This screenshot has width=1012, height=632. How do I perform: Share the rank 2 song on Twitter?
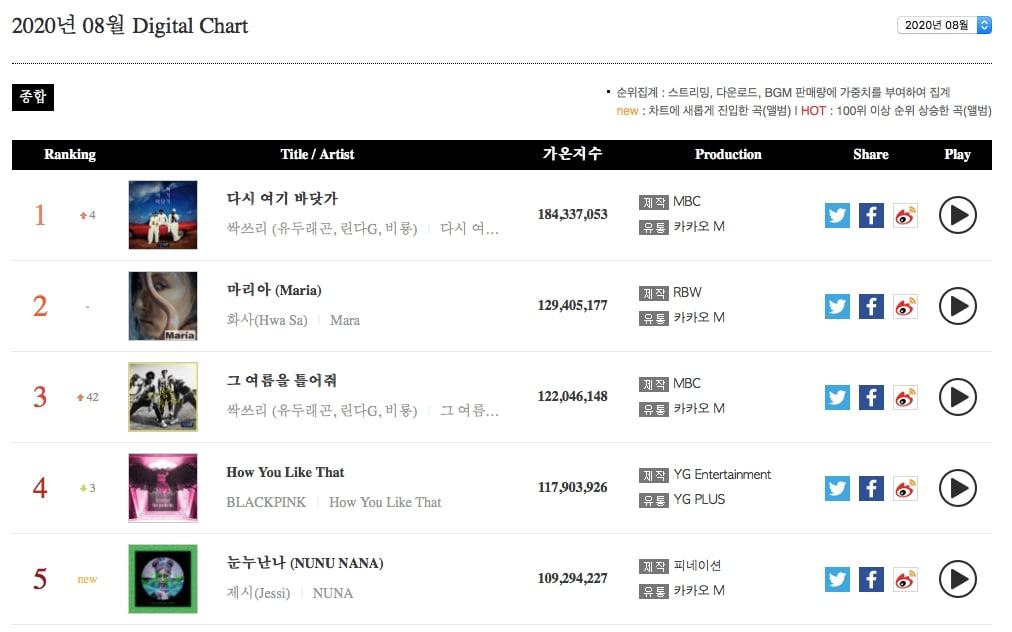click(837, 306)
